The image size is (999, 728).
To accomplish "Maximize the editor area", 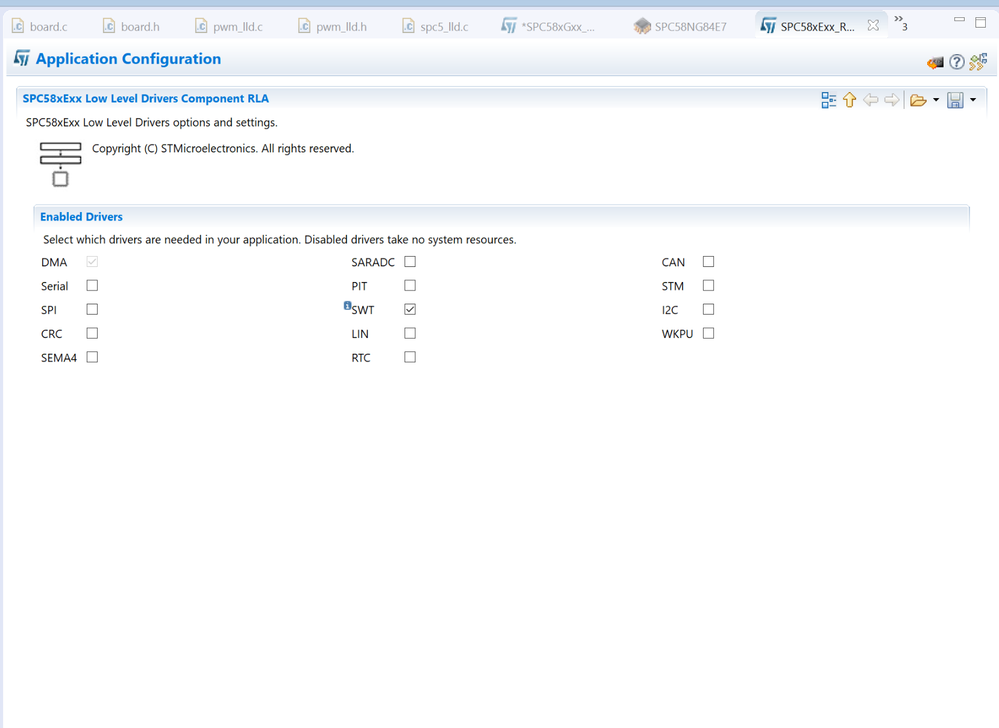I will (981, 22).
